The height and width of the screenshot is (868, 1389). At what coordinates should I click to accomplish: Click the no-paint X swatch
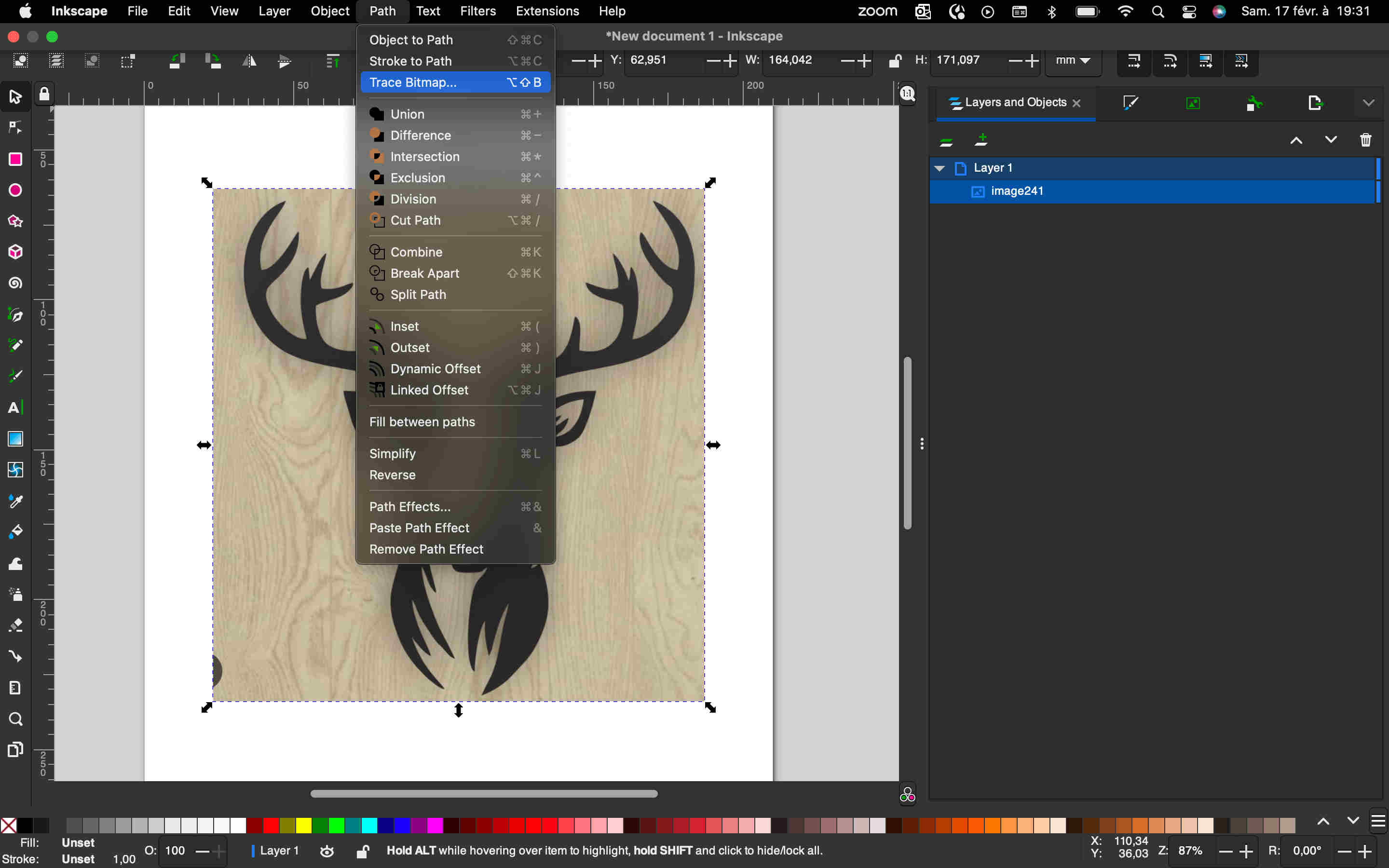pos(9,826)
